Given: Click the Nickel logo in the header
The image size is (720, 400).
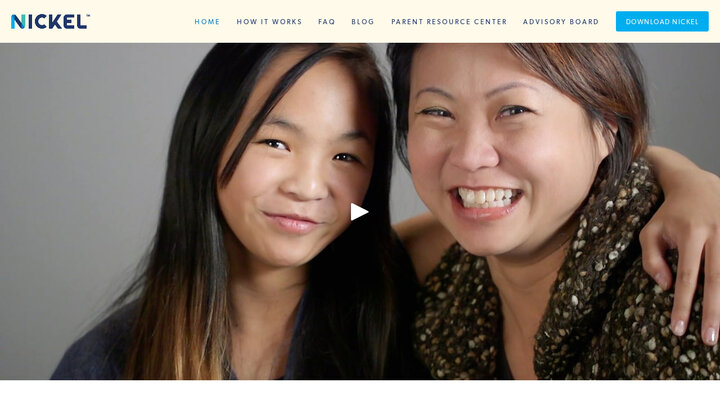Looking at the screenshot, I should (x=50, y=22).
